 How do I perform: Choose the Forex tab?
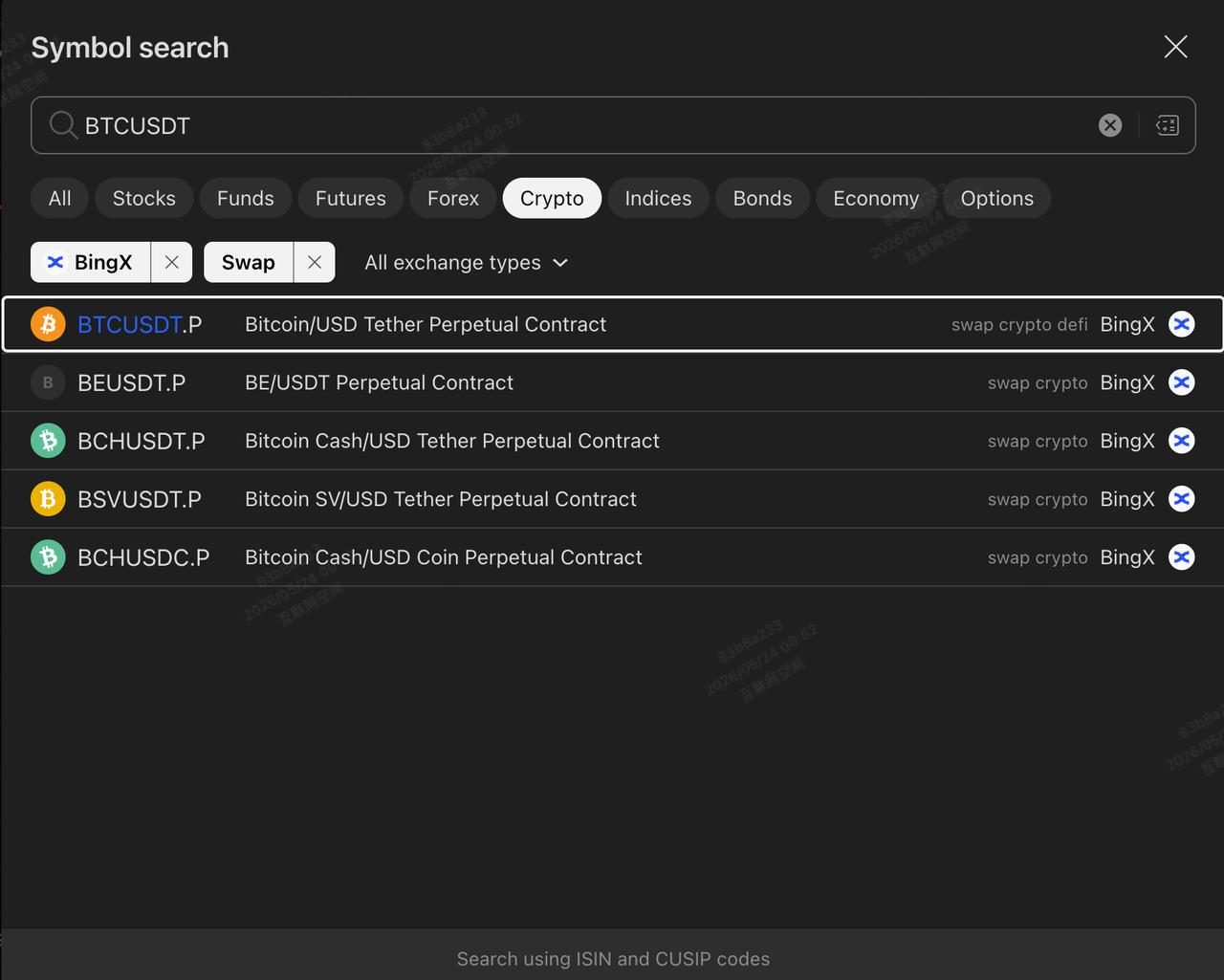coord(453,198)
